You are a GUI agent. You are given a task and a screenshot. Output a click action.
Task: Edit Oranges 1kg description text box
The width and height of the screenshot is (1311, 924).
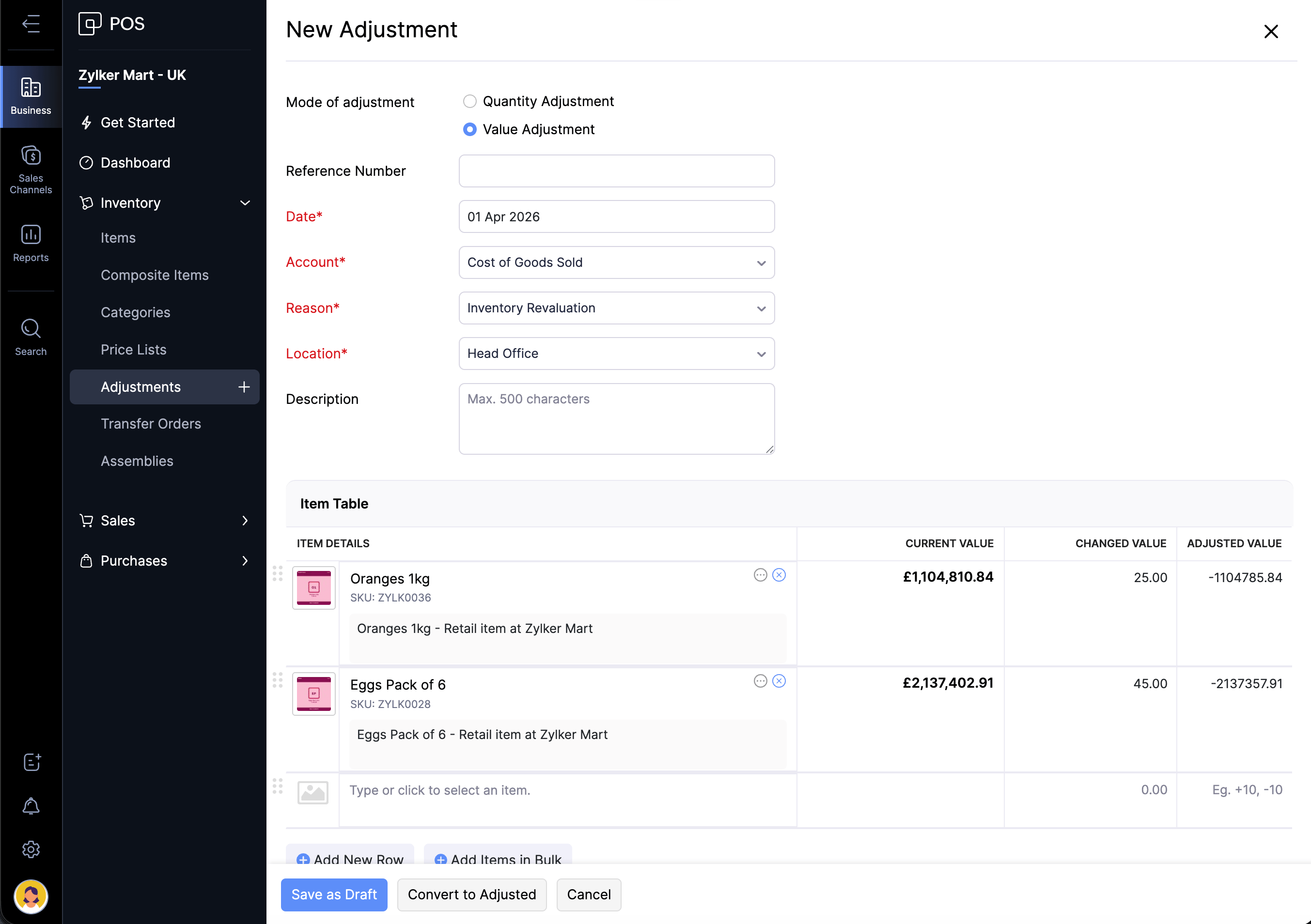pos(568,638)
